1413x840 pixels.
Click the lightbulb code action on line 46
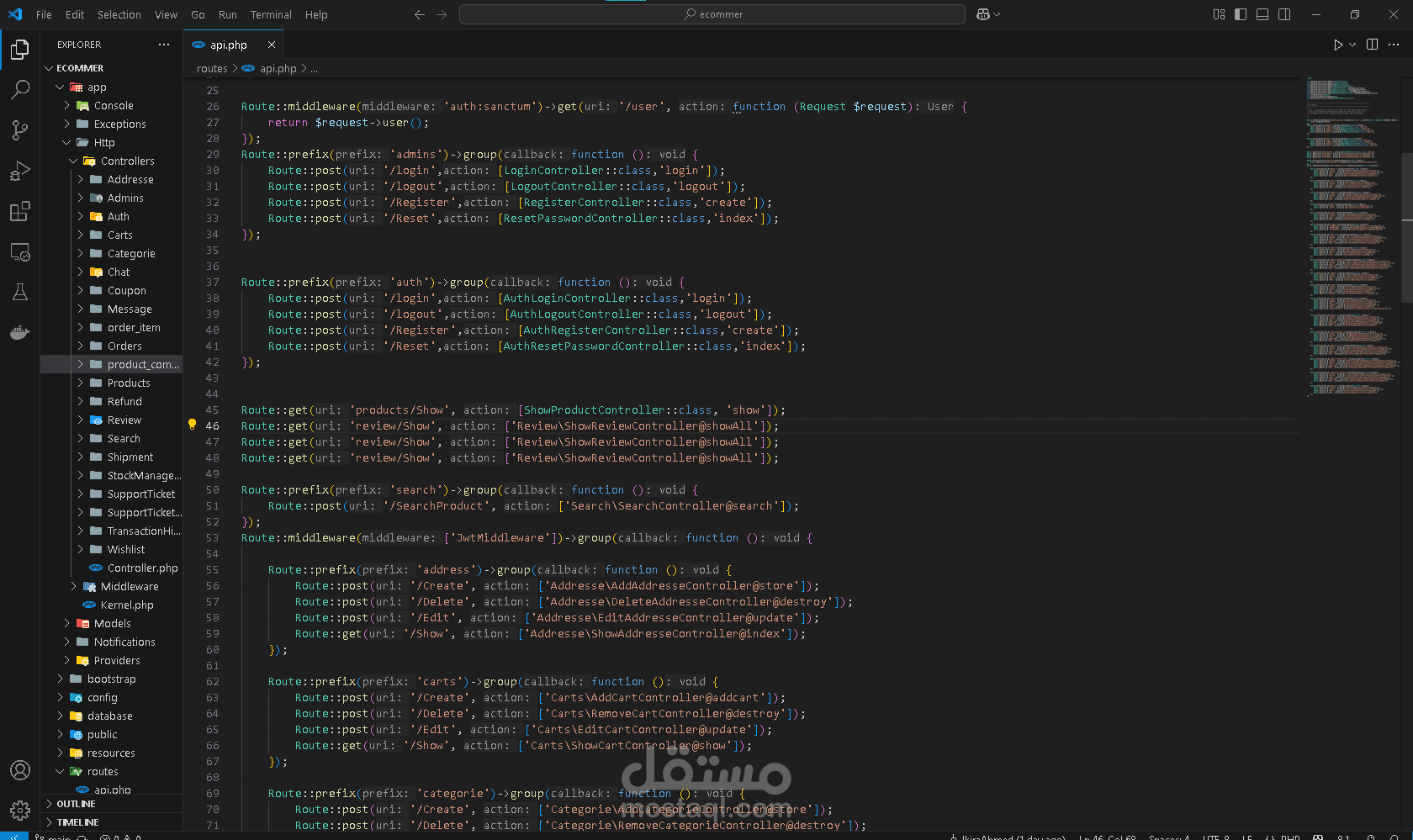tap(192, 425)
